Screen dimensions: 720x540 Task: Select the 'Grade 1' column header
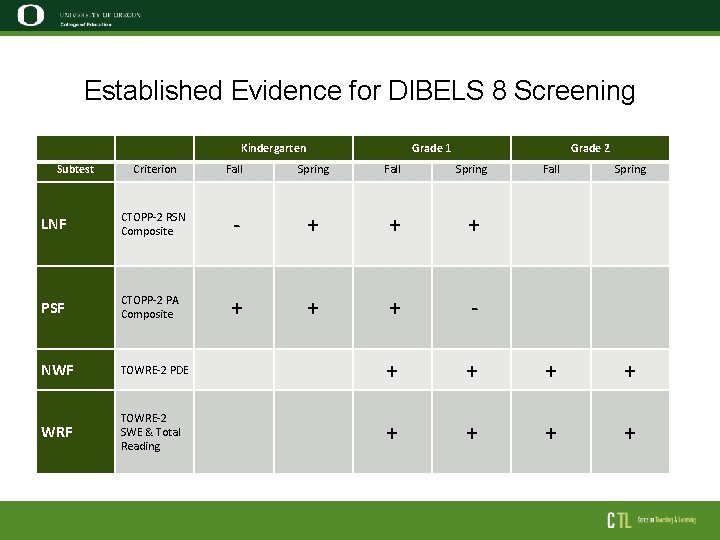click(432, 148)
